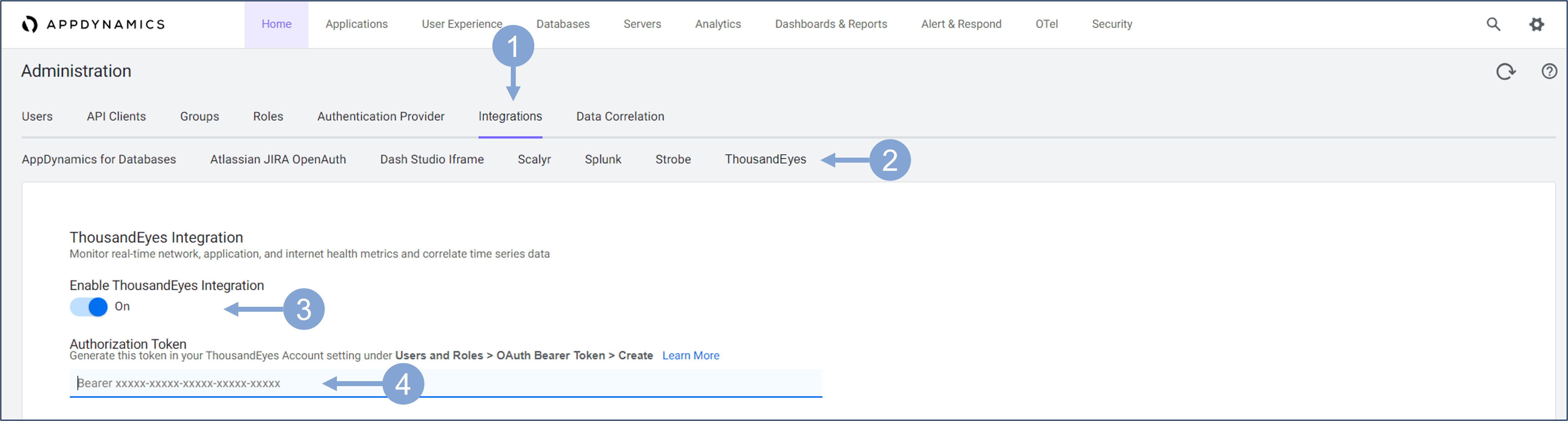Disable the ThousandEyes Integration toggle
This screenshot has width=1568, height=421.
click(x=89, y=307)
